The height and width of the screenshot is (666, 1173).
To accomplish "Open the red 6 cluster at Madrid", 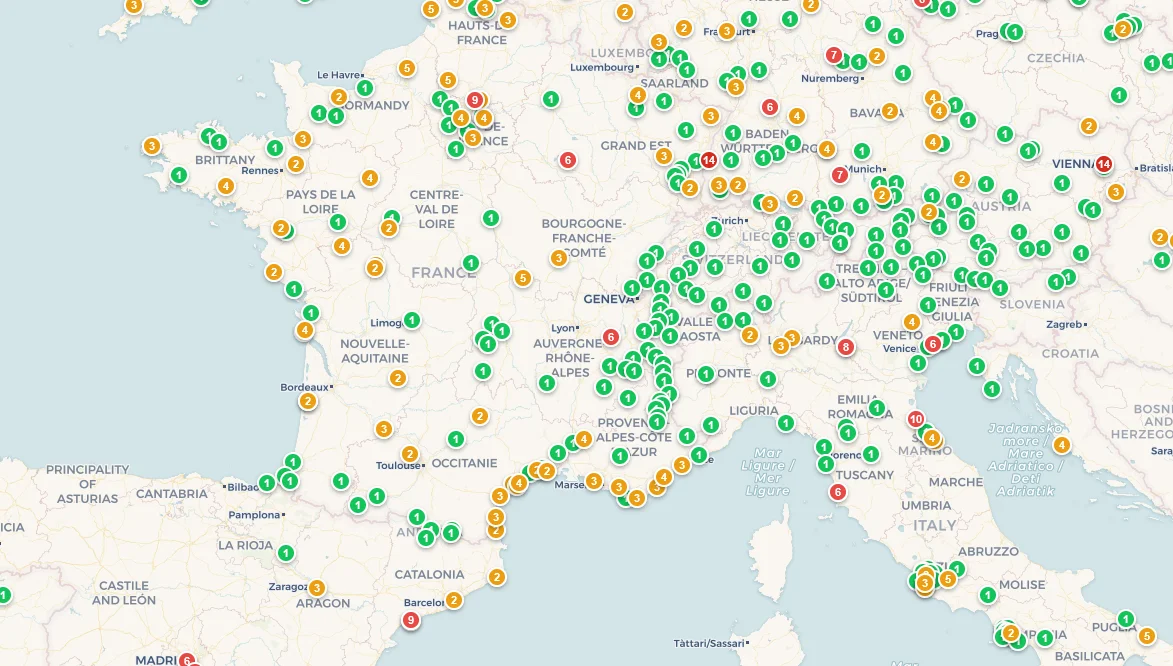I will click(x=186, y=660).
